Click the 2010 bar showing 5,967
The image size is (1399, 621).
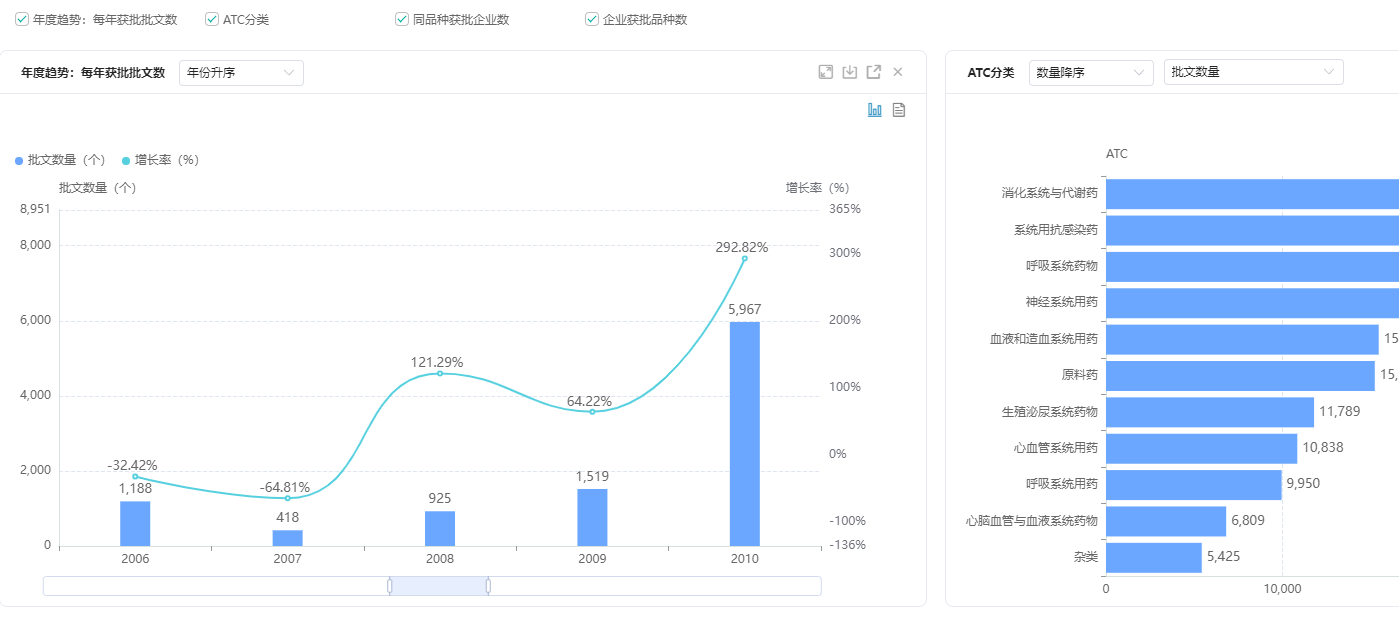tap(744, 433)
